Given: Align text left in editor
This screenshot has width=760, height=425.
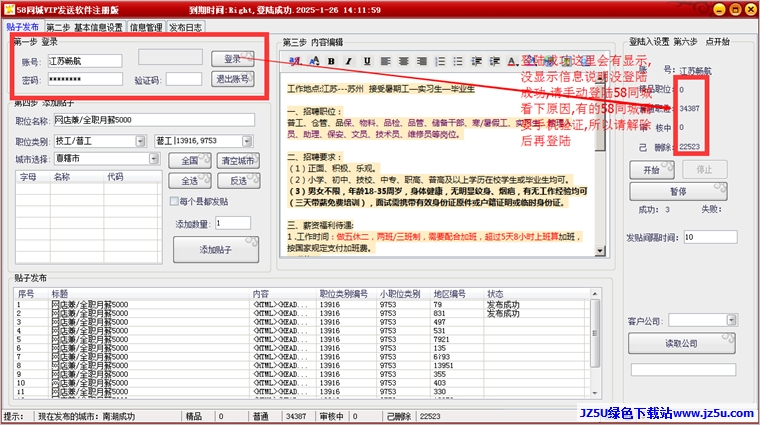Looking at the screenshot, I should (x=385, y=61).
